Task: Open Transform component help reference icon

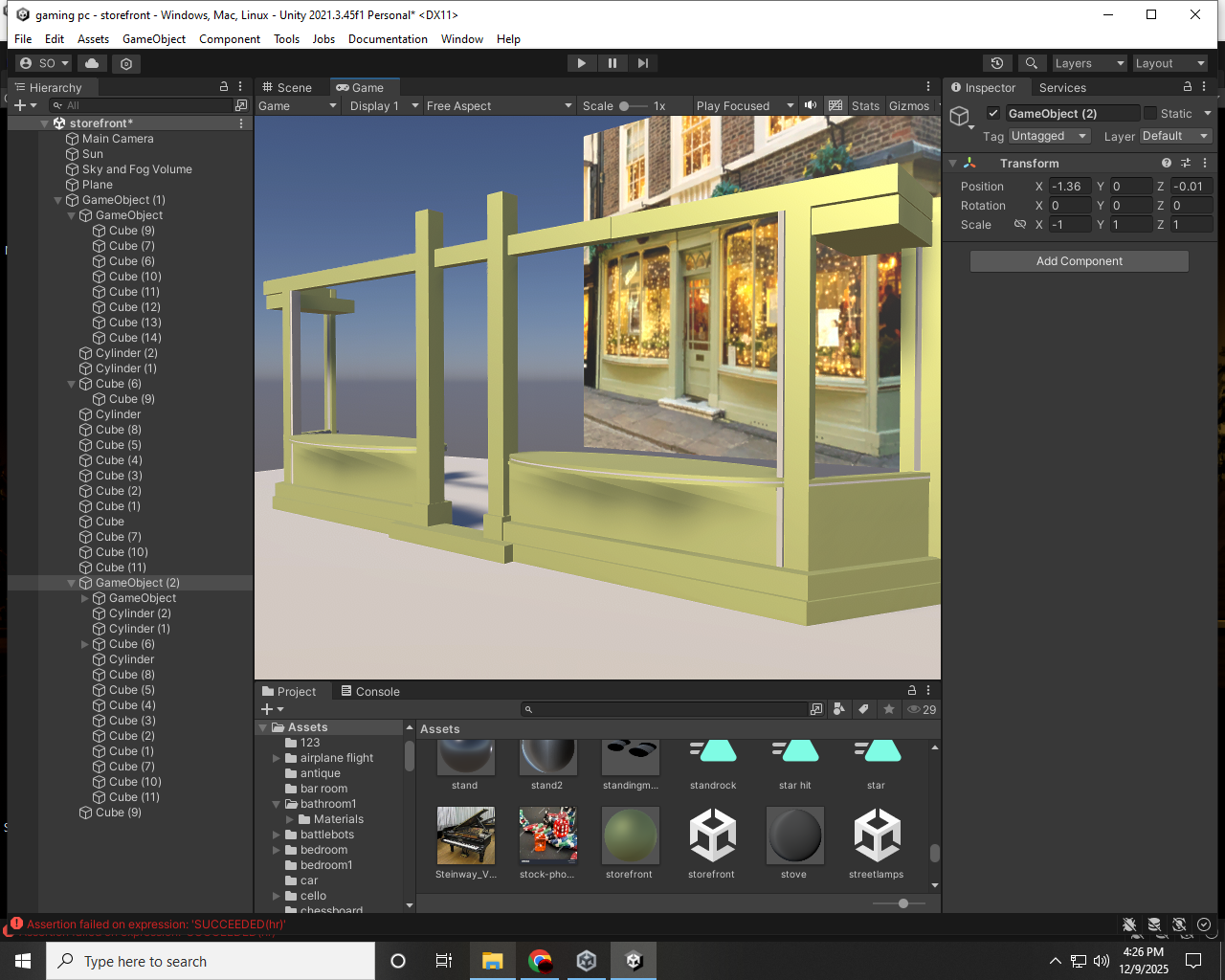Action: point(1167,163)
